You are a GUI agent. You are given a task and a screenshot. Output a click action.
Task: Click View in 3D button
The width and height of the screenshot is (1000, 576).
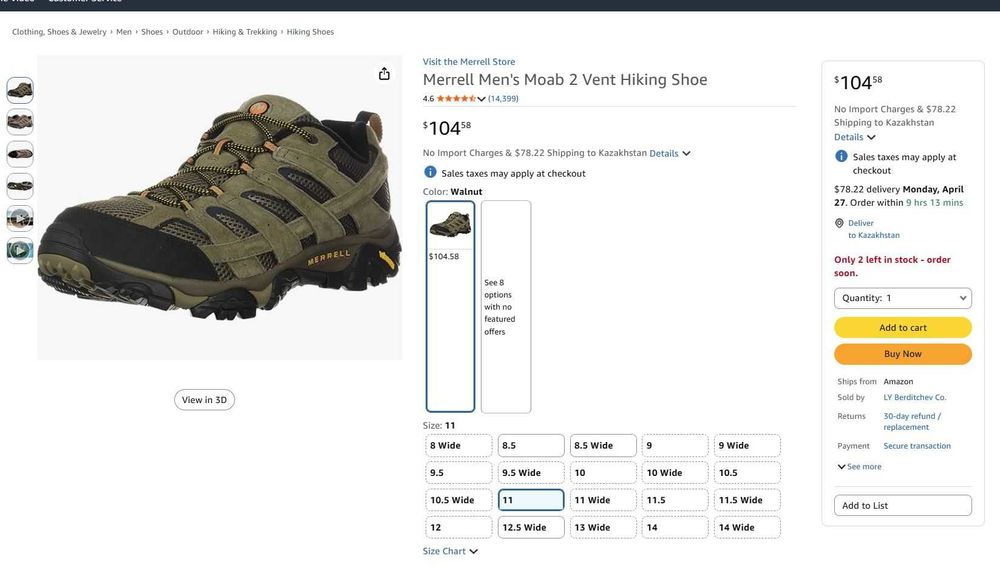(x=204, y=400)
